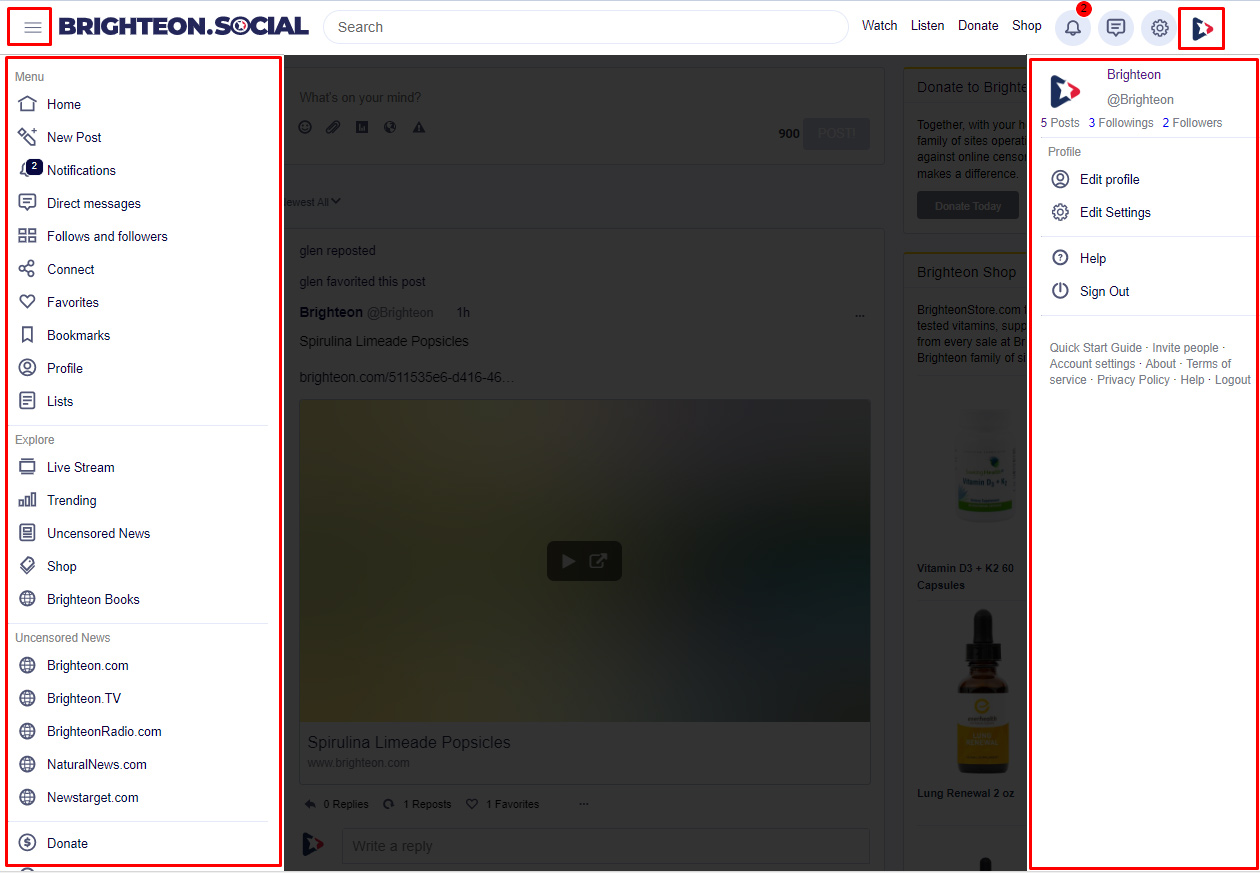Screen dimensions: 1260x873
Task: Open the Brighteon profile avatar menu
Action: tap(1202, 28)
